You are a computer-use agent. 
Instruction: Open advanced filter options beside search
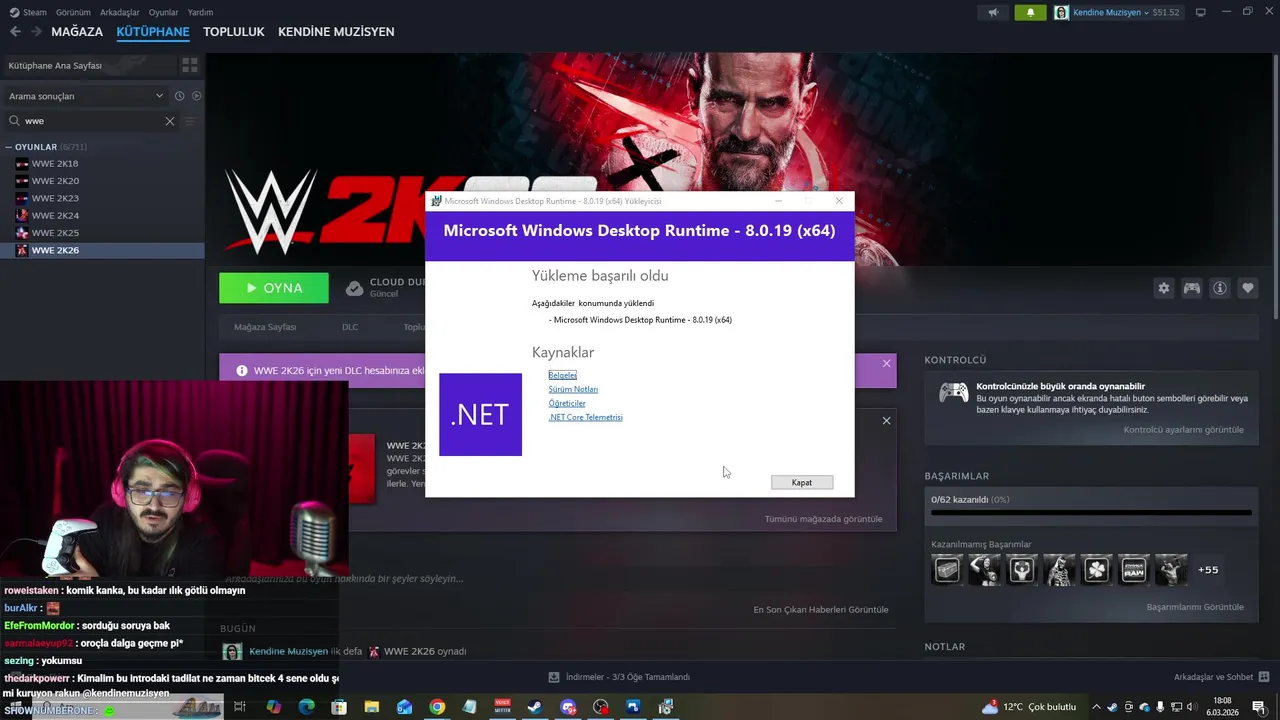[x=190, y=121]
